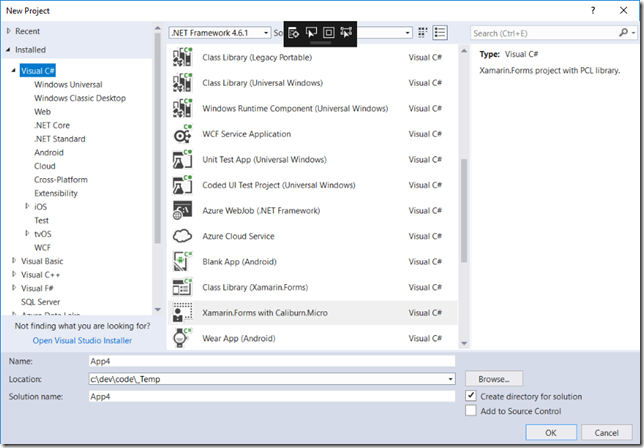The image size is (644, 448).
Task: Select the Wear App (Android) template name
Action: pos(239,338)
